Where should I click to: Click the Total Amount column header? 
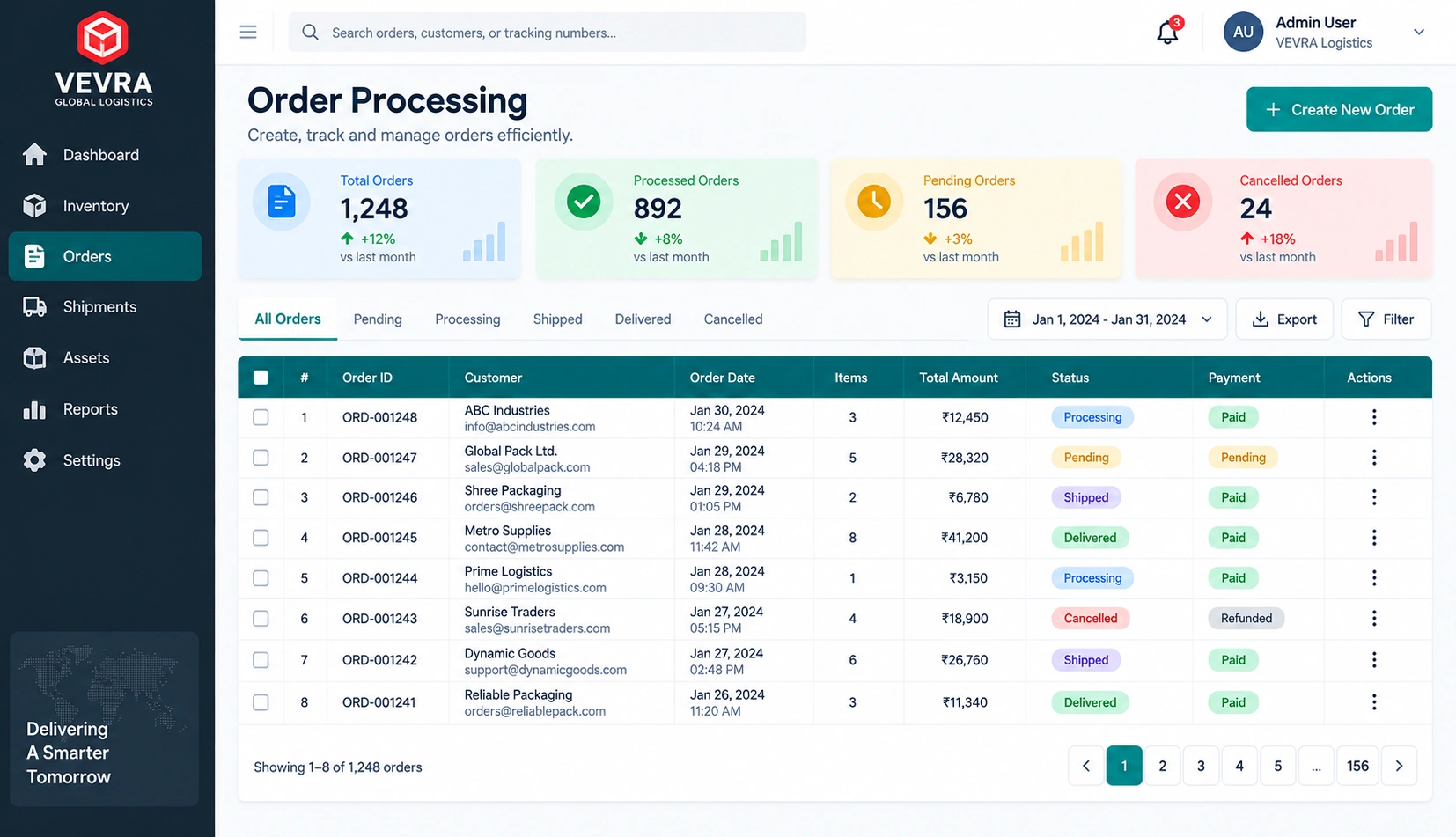(x=959, y=378)
